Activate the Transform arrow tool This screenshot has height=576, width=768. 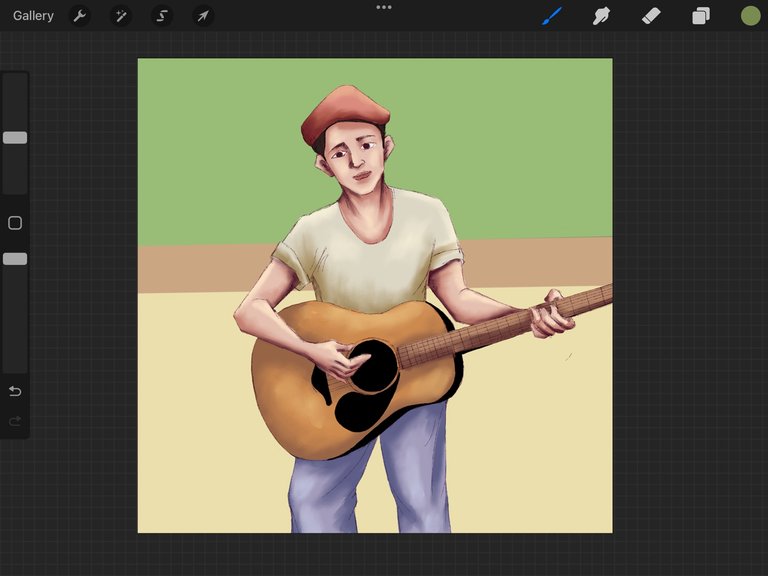tap(203, 16)
